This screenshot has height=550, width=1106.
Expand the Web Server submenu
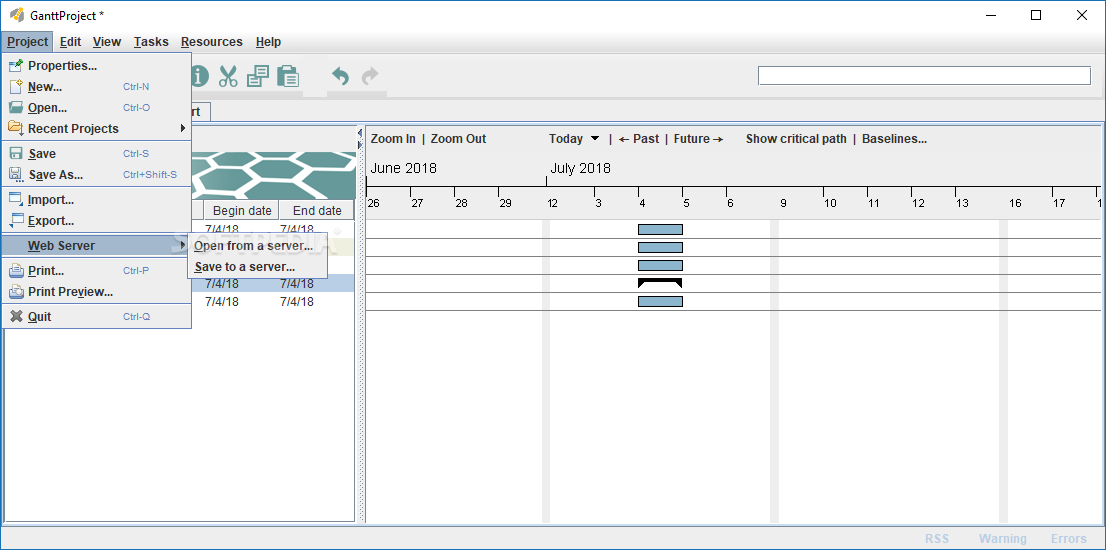coord(96,245)
